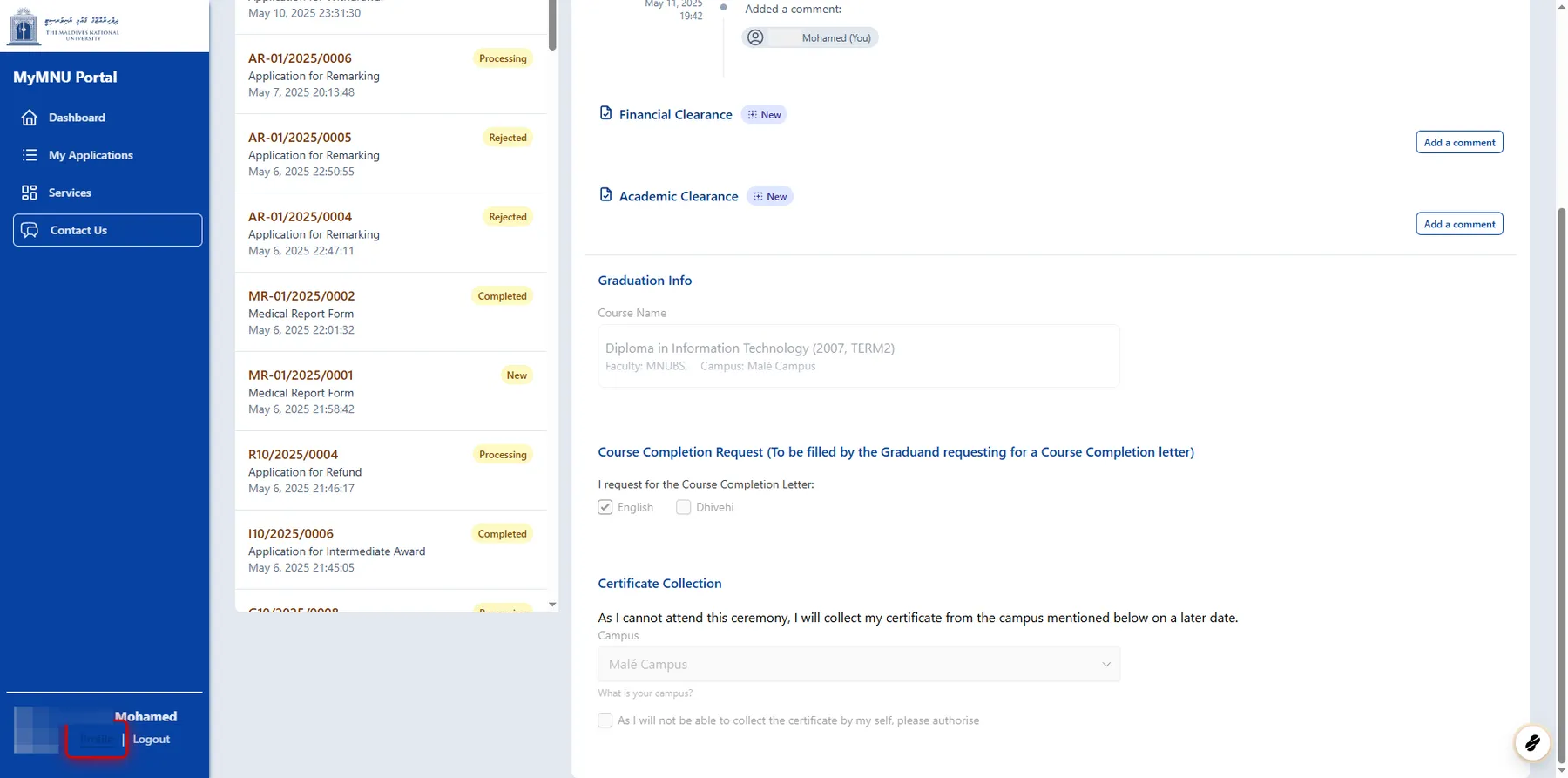Screen dimensions: 1568x778
Task: Click the My Applications list icon
Action: (x=30, y=155)
